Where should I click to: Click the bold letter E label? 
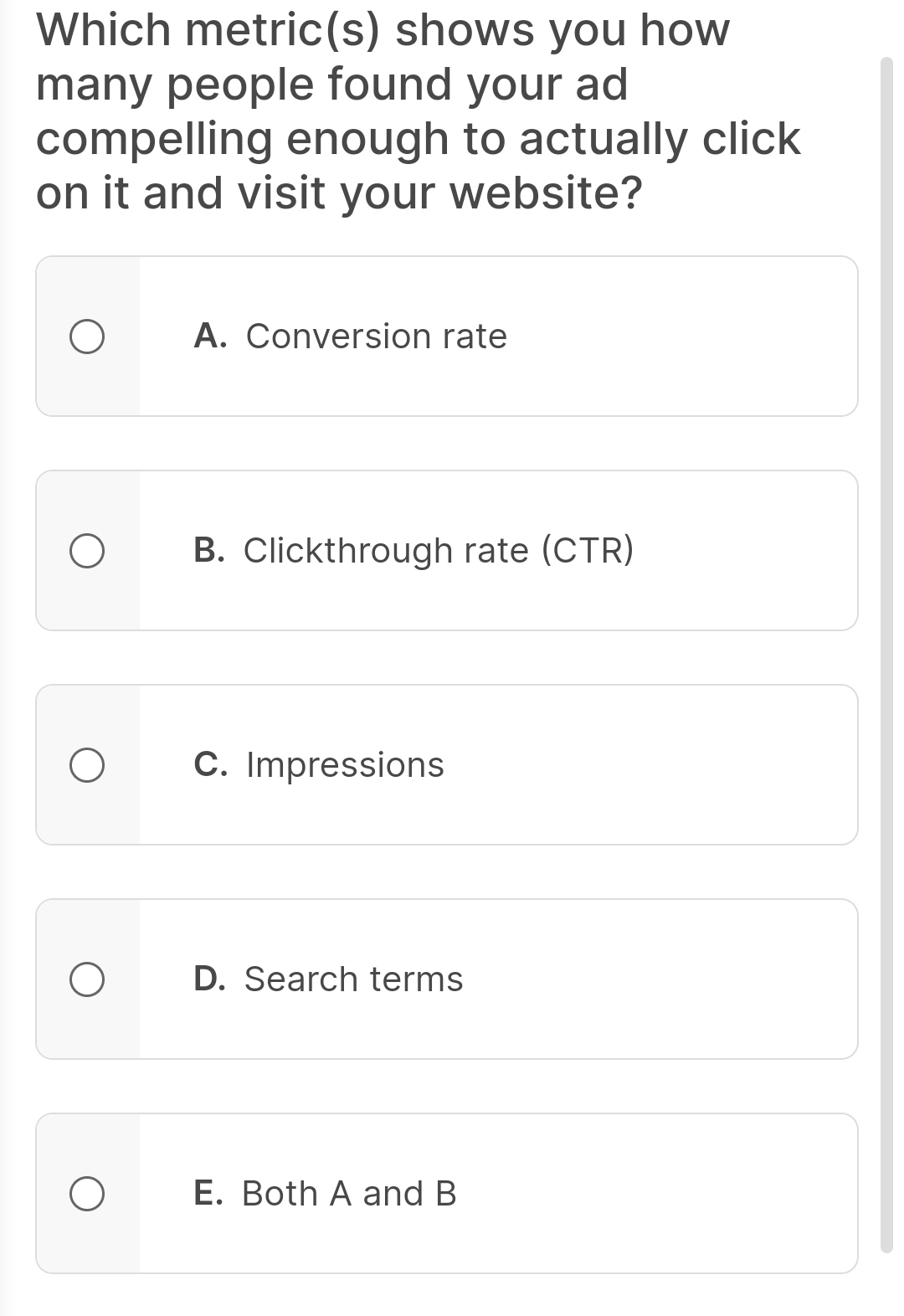pos(210,1191)
